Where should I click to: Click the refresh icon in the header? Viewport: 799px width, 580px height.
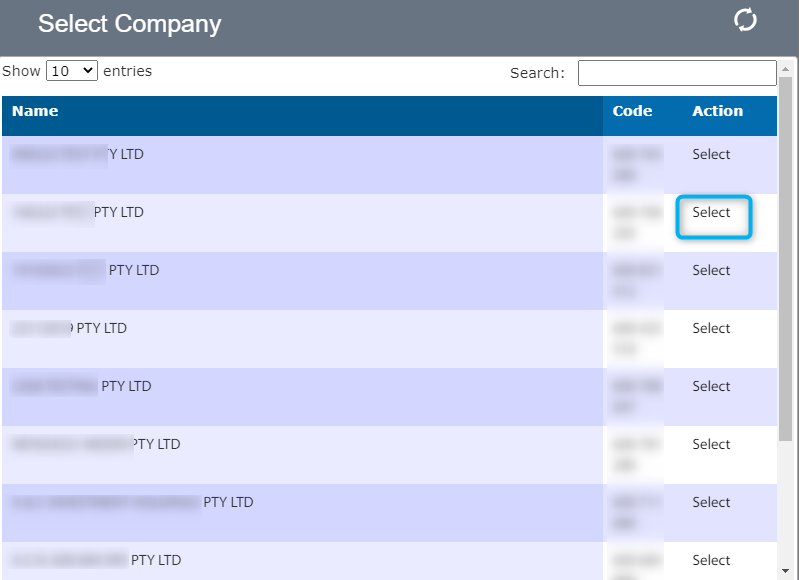coord(745,21)
